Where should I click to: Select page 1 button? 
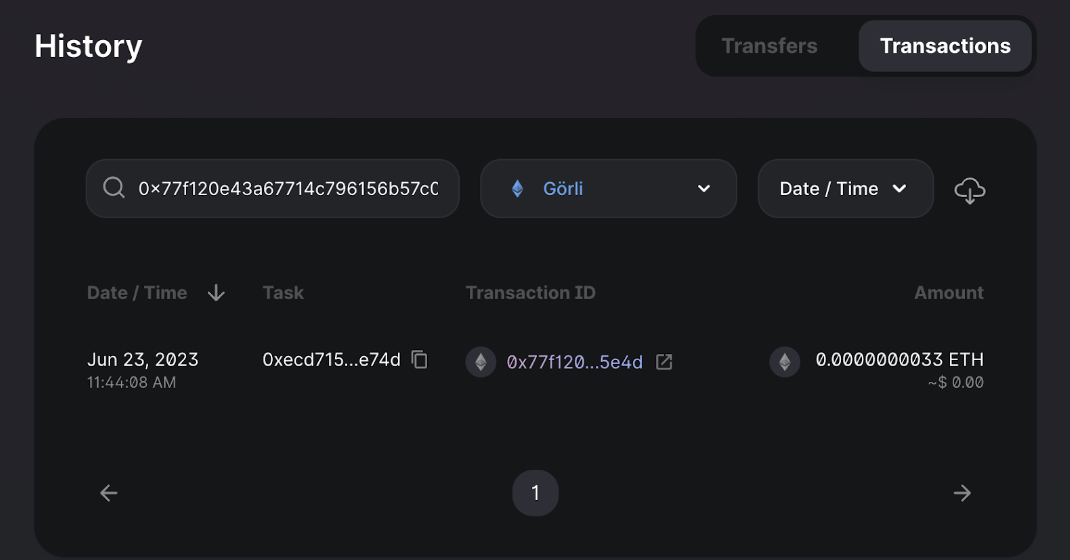535,493
